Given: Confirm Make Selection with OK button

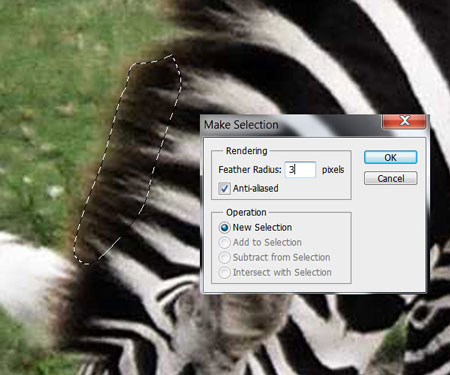Looking at the screenshot, I should [390, 157].
